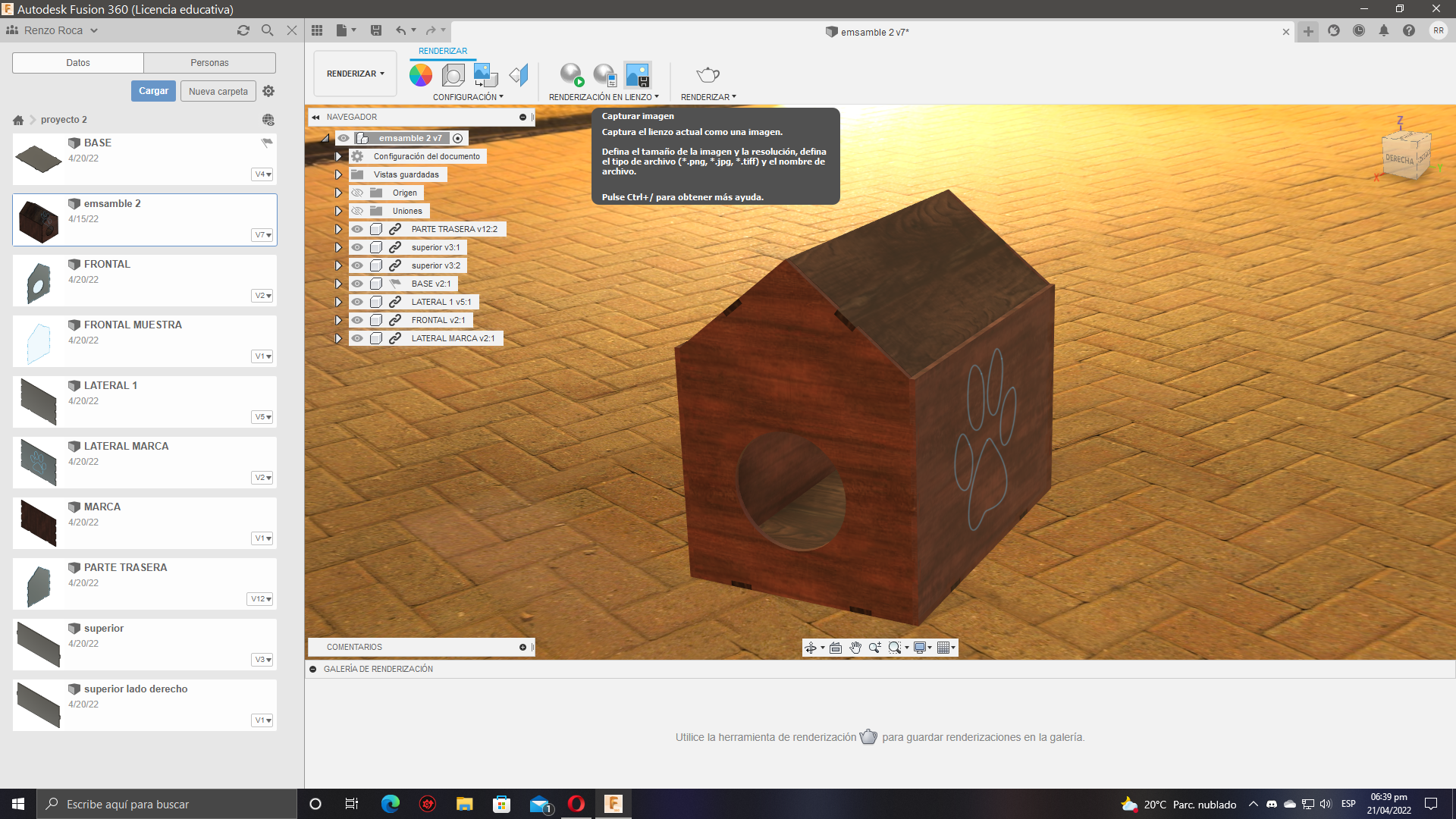
Task: Expand the PARTE TRASERA v12:2 node
Action: click(x=339, y=229)
